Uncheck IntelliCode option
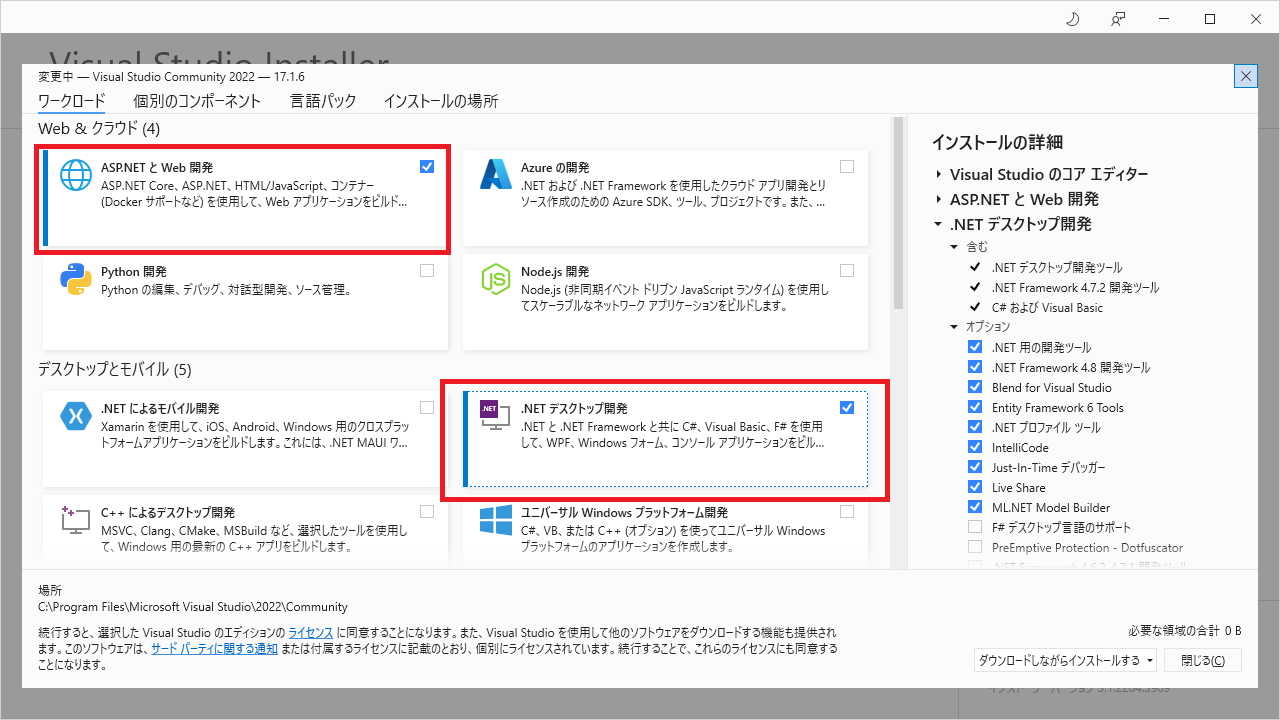1280x720 pixels. pos(975,447)
